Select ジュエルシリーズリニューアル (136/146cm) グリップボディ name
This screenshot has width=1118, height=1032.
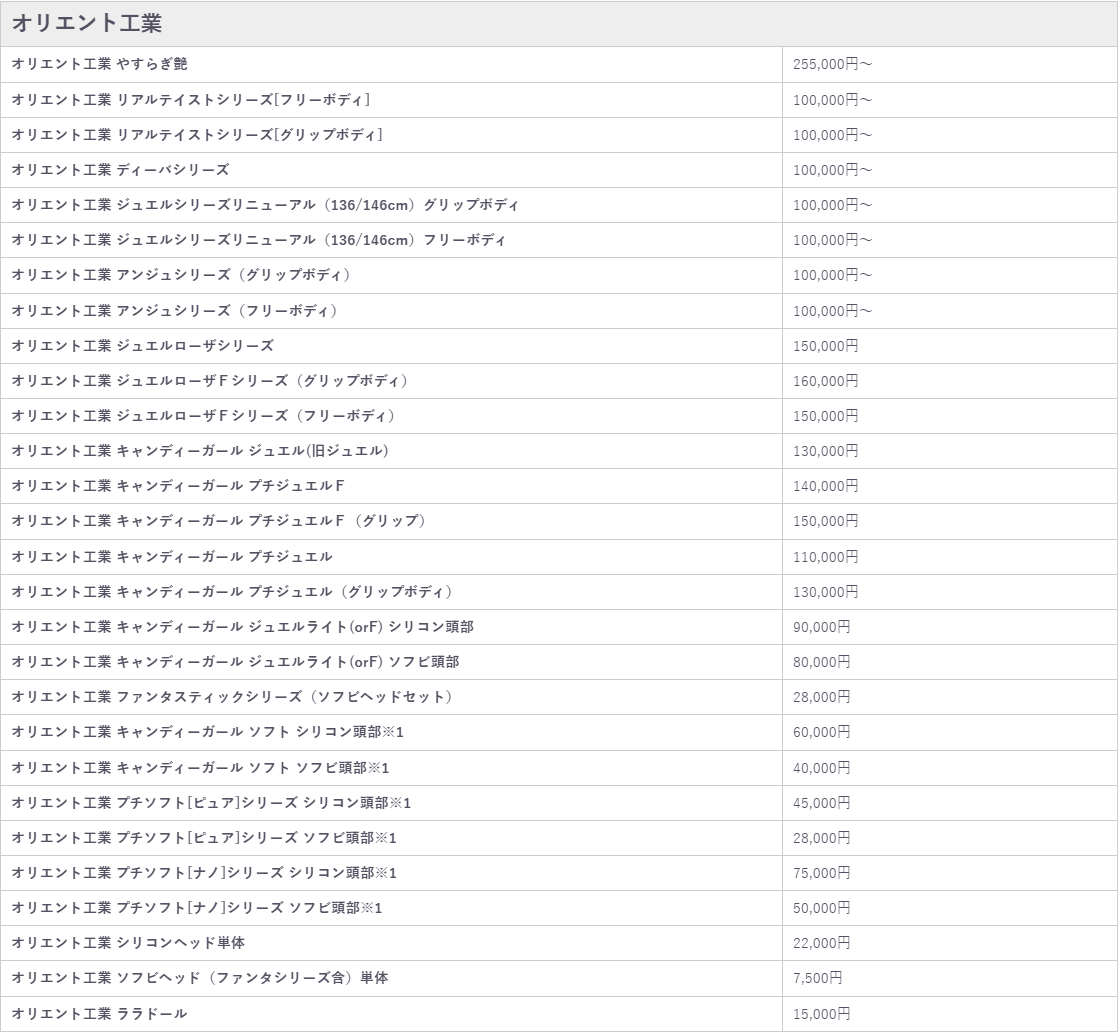265,205
